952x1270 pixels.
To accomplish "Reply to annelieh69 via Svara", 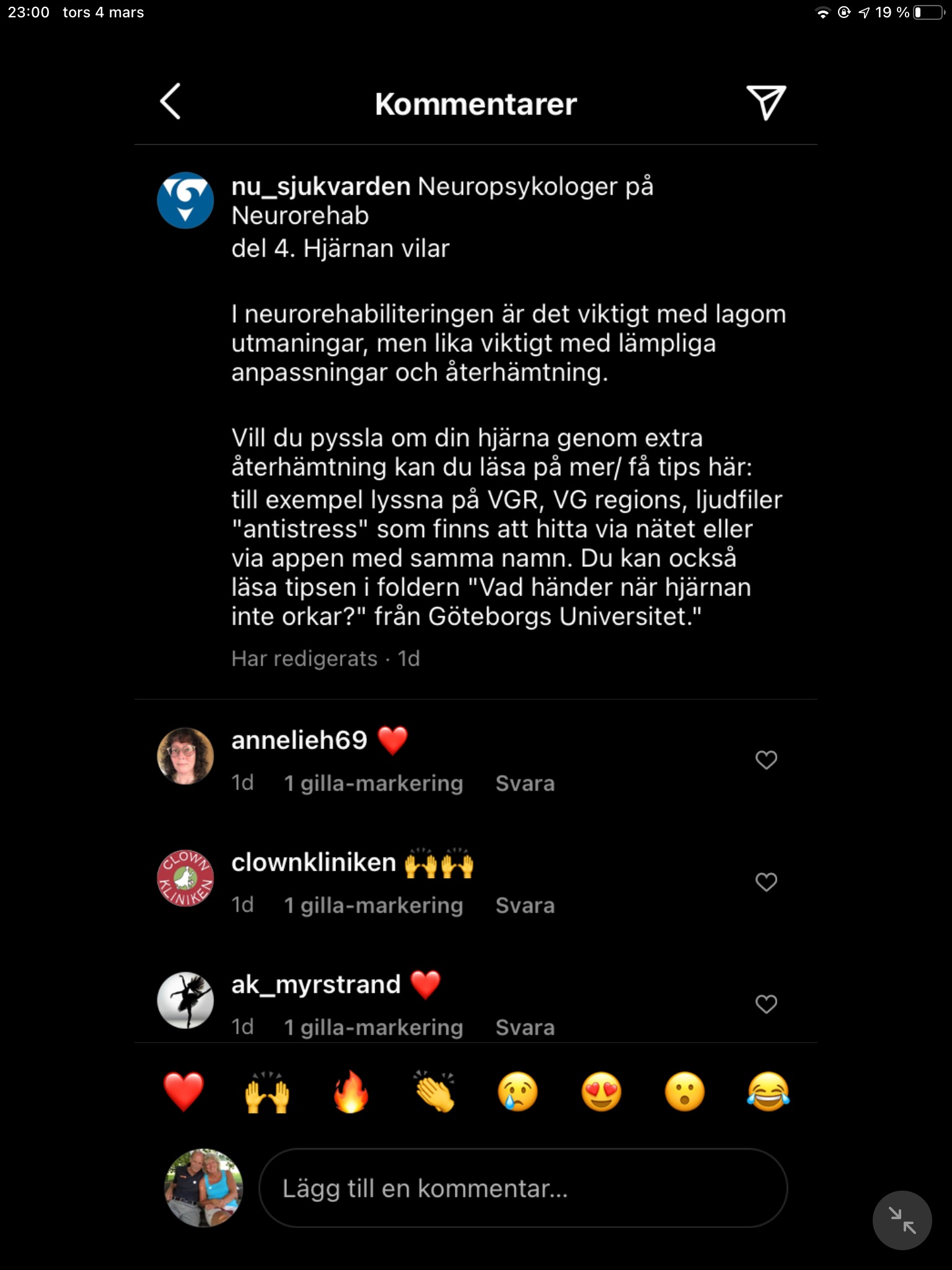I will (525, 783).
